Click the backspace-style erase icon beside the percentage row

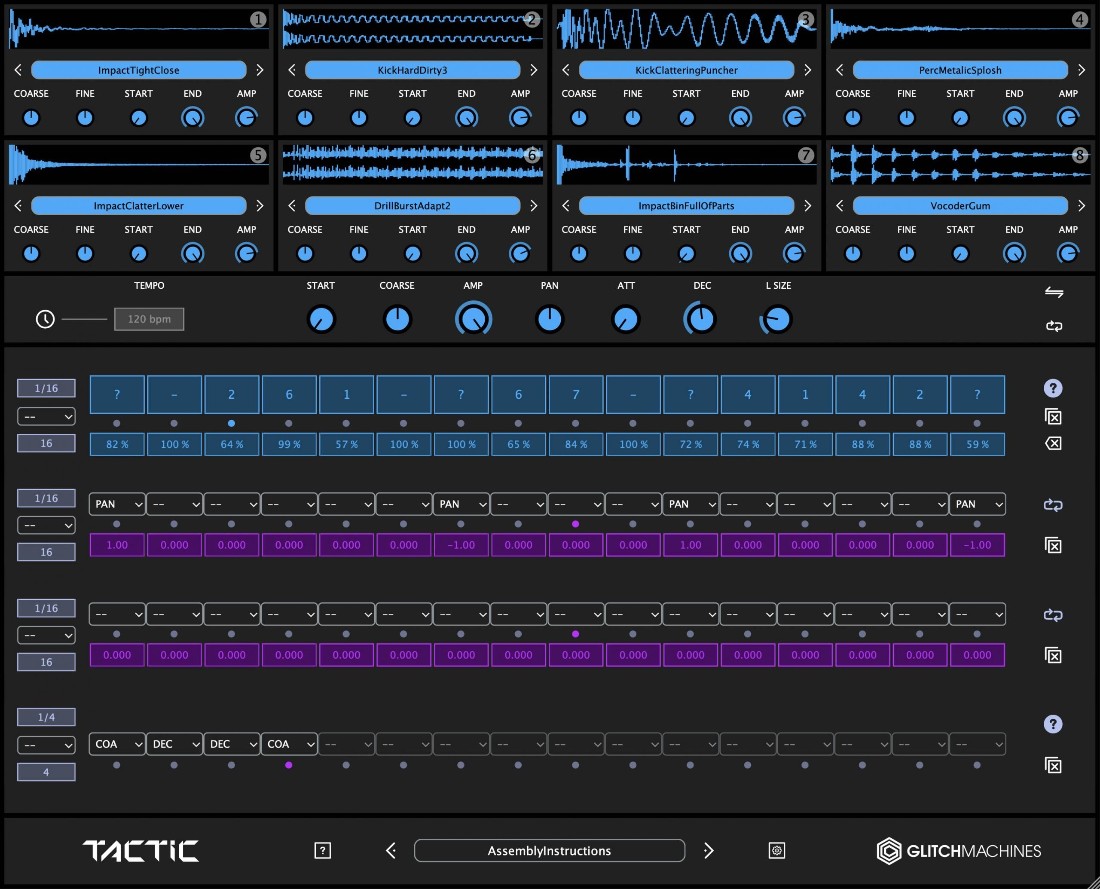tap(1052, 444)
